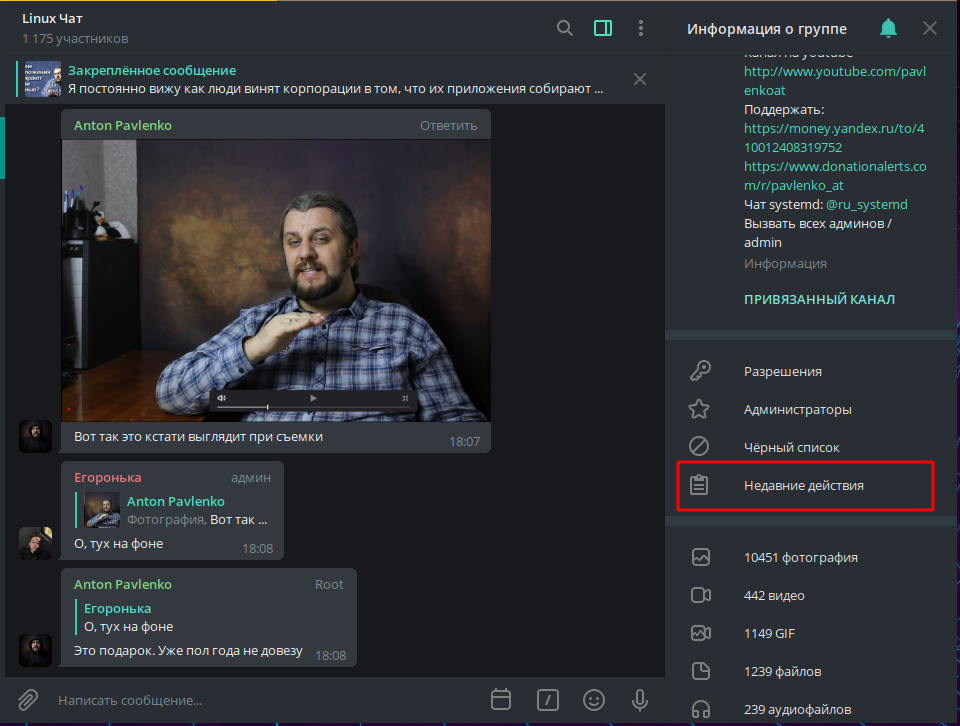Open the pinned message
Image resolution: width=960 pixels, height=726 pixels.
click(335, 80)
